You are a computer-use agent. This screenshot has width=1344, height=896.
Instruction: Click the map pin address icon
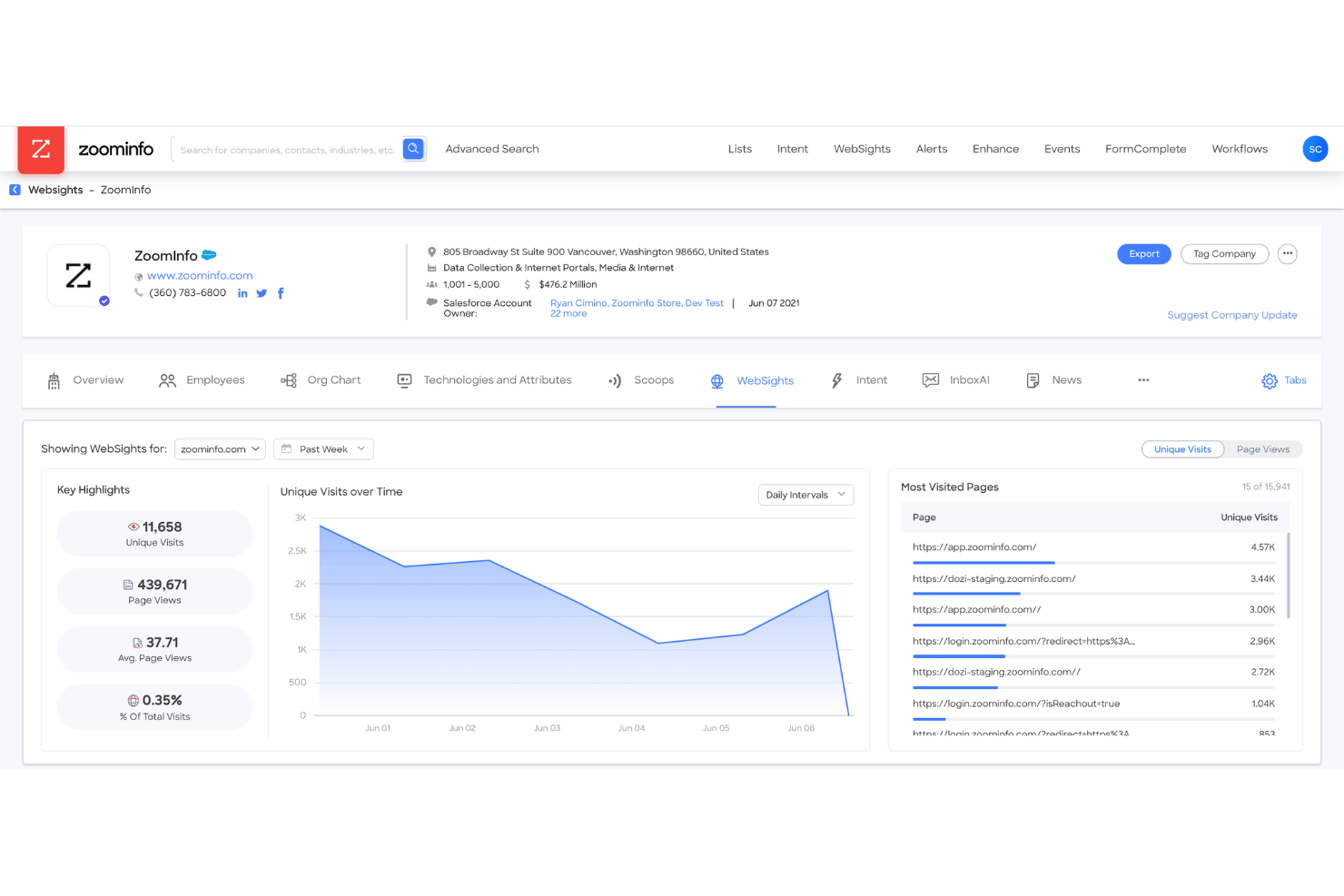click(432, 251)
